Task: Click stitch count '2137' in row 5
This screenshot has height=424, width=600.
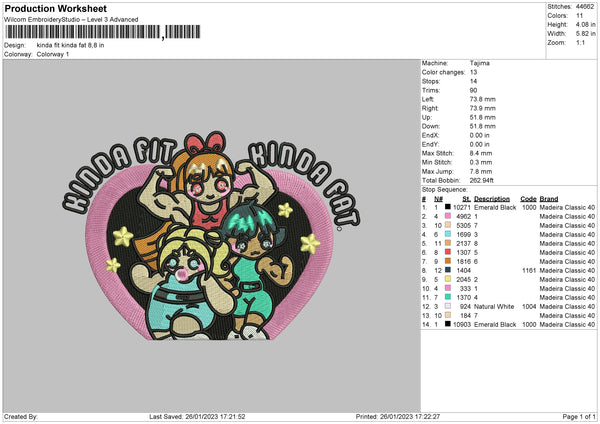Action: click(x=463, y=243)
